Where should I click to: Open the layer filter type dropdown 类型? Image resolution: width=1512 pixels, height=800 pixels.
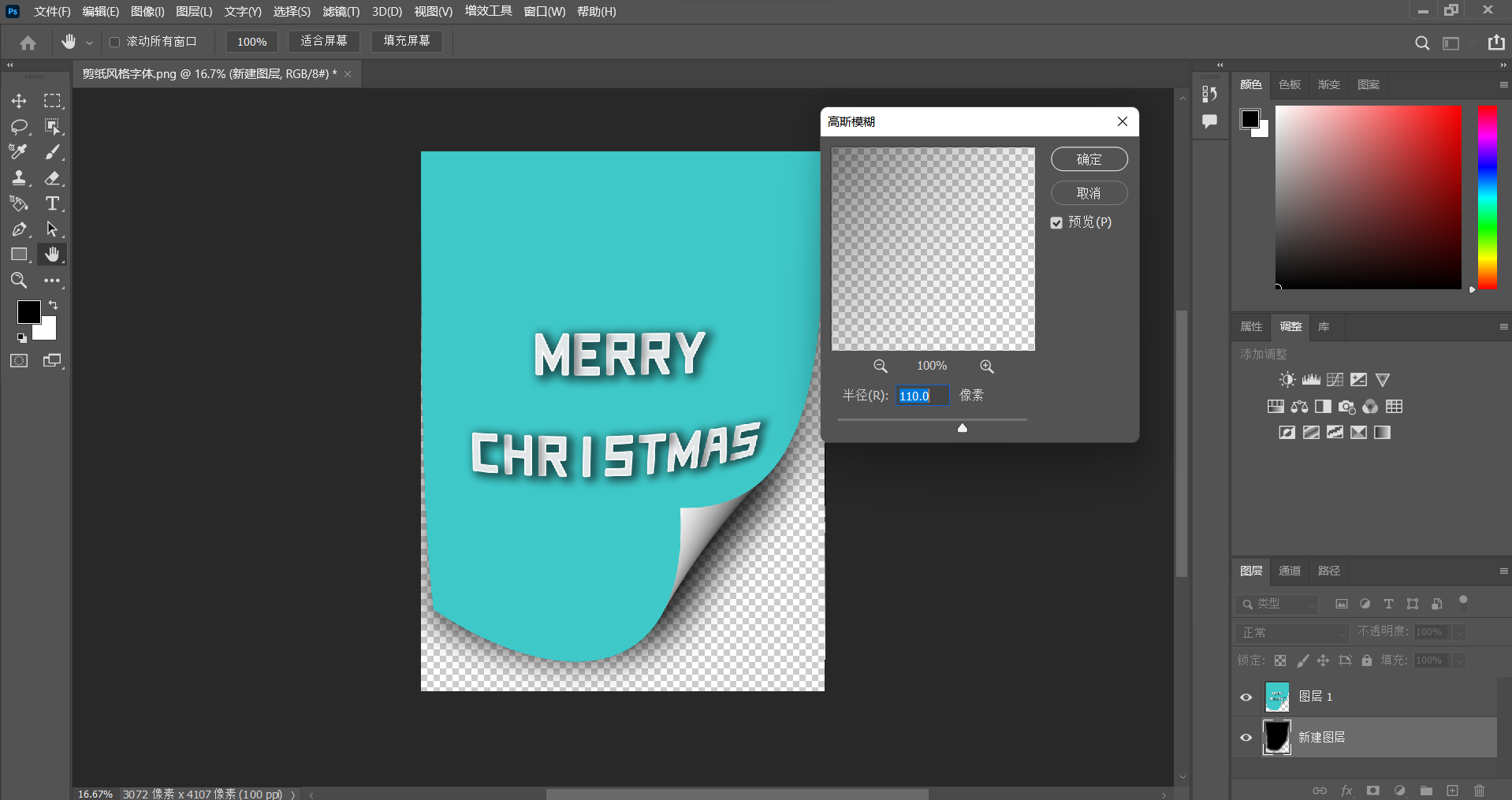coord(1277,605)
